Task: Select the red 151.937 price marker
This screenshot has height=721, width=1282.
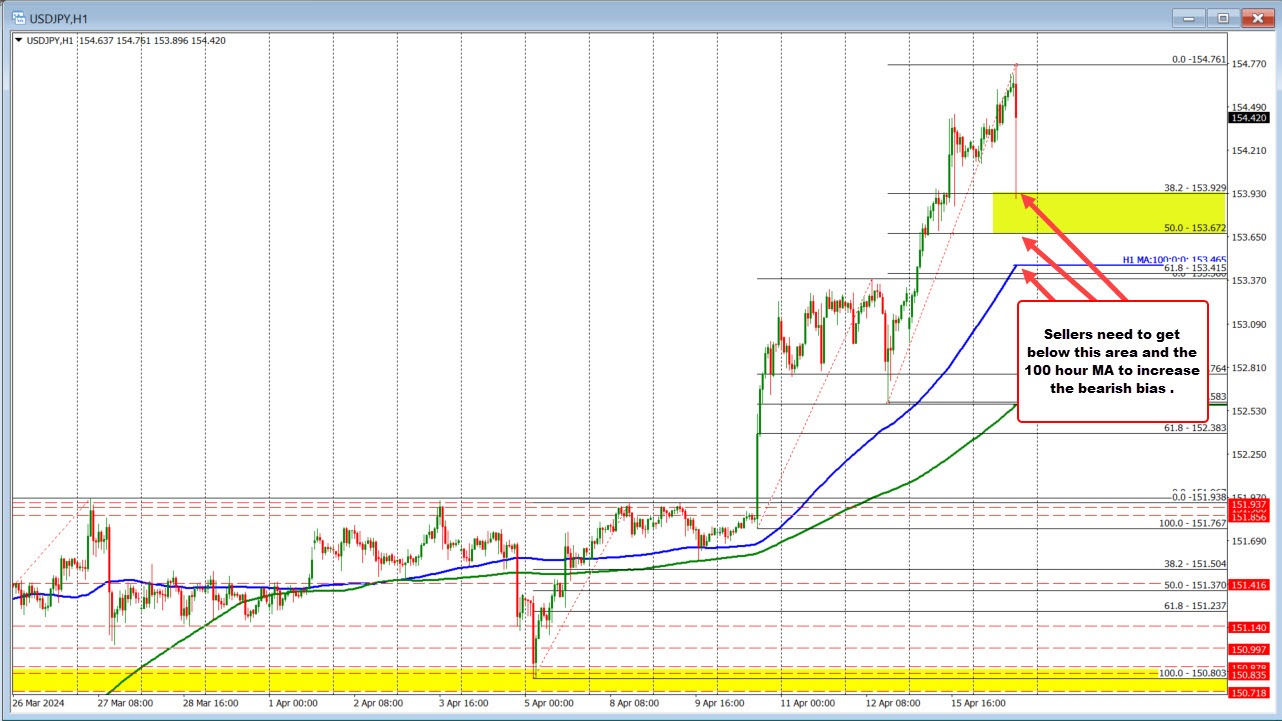Action: pyautogui.click(x=1250, y=507)
